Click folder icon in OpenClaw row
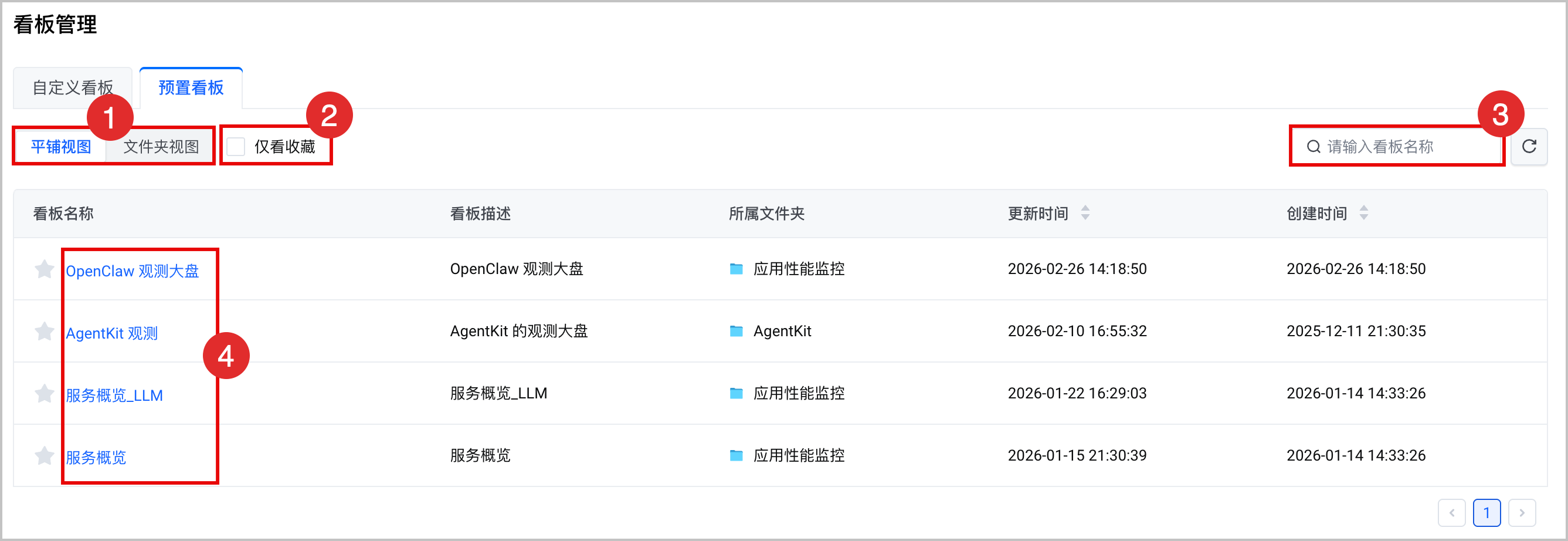1568x541 pixels. (x=736, y=269)
